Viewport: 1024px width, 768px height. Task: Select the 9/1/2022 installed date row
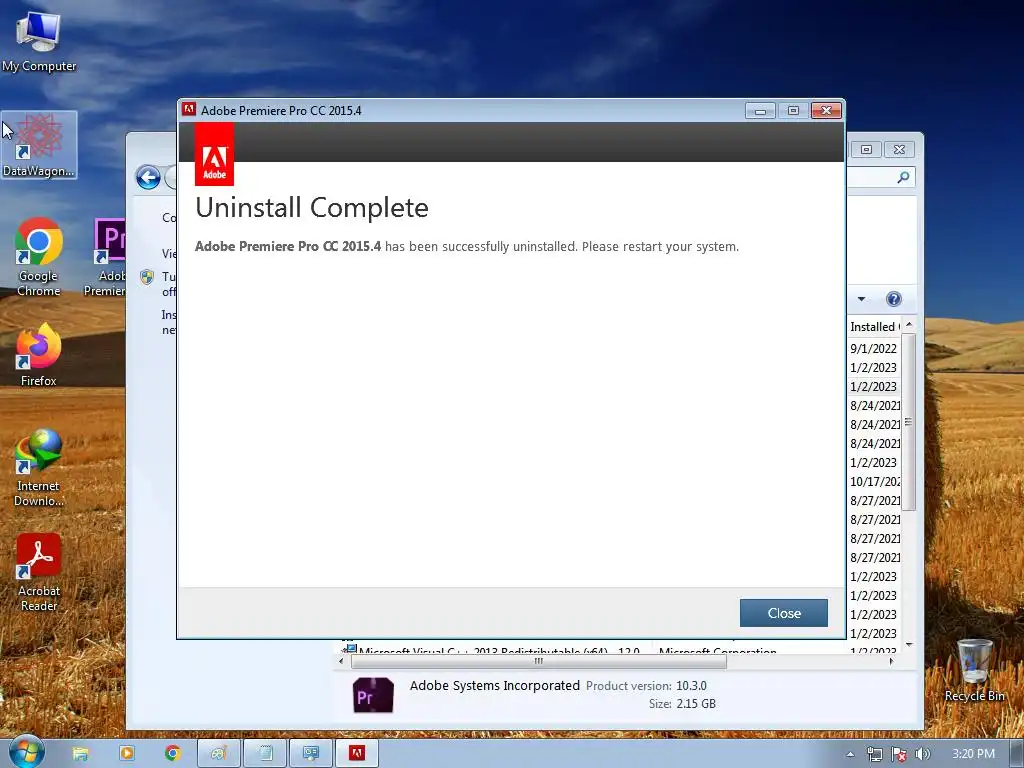[x=874, y=349]
